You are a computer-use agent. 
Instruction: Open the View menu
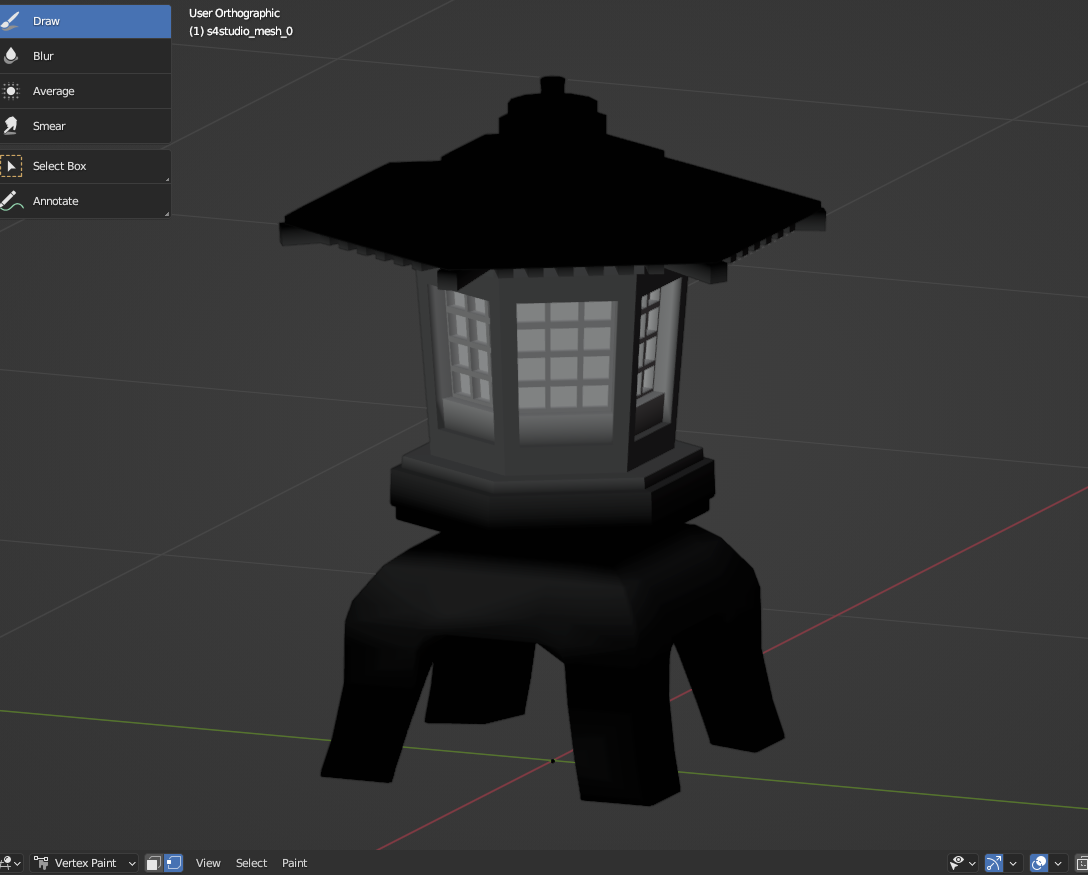[208, 863]
